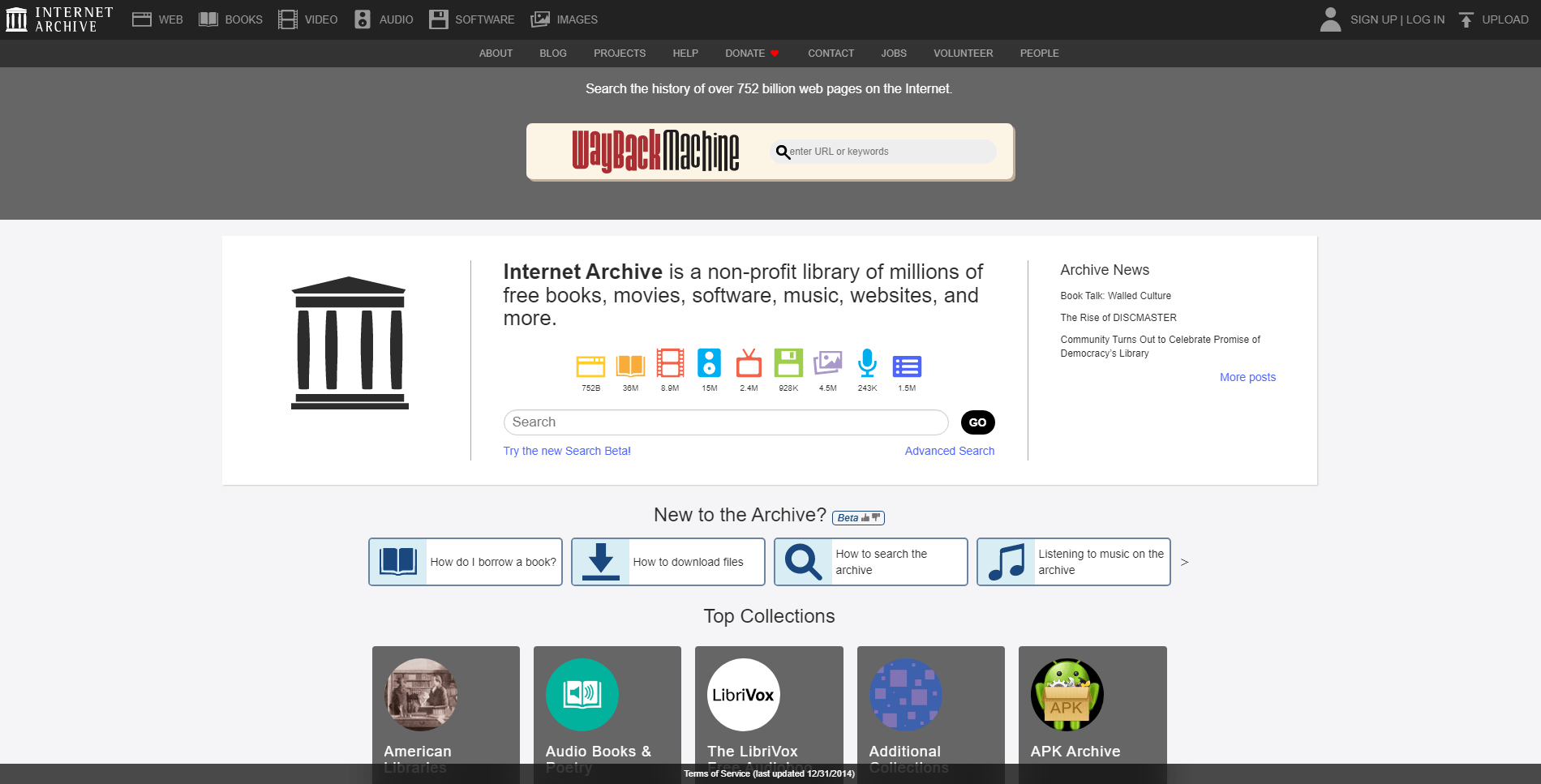This screenshot has height=784, width=1541.
Task: Open the Web section icon in the top bar
Action: [x=142, y=19]
